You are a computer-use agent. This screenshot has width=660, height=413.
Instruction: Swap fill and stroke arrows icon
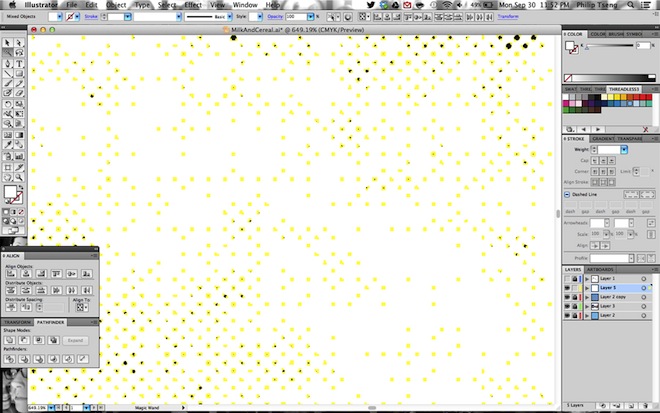click(20, 187)
